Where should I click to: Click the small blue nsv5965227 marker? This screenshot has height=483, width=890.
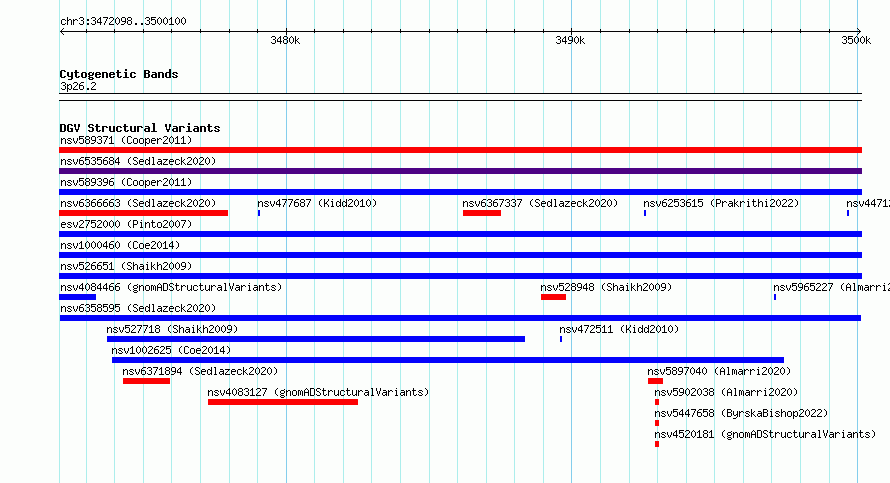(x=775, y=297)
